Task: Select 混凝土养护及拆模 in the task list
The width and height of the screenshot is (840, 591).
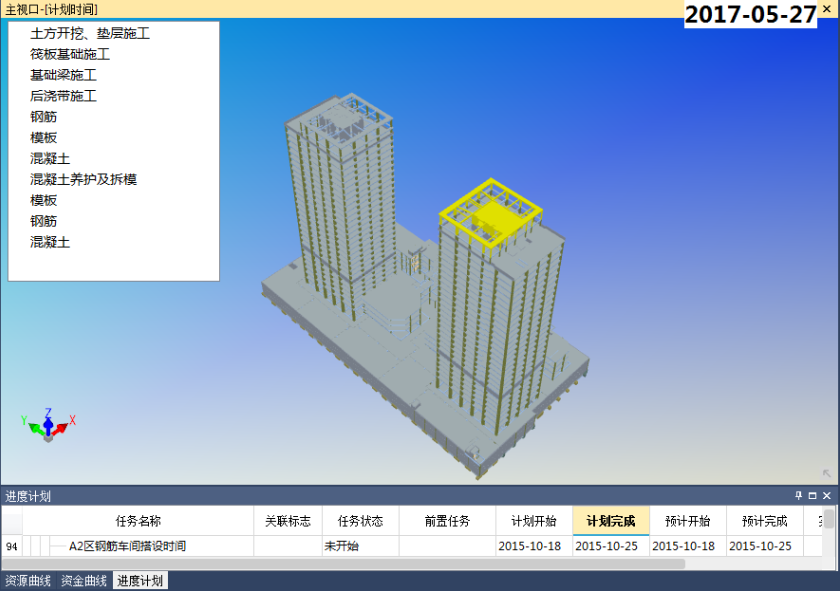Action: [83, 179]
